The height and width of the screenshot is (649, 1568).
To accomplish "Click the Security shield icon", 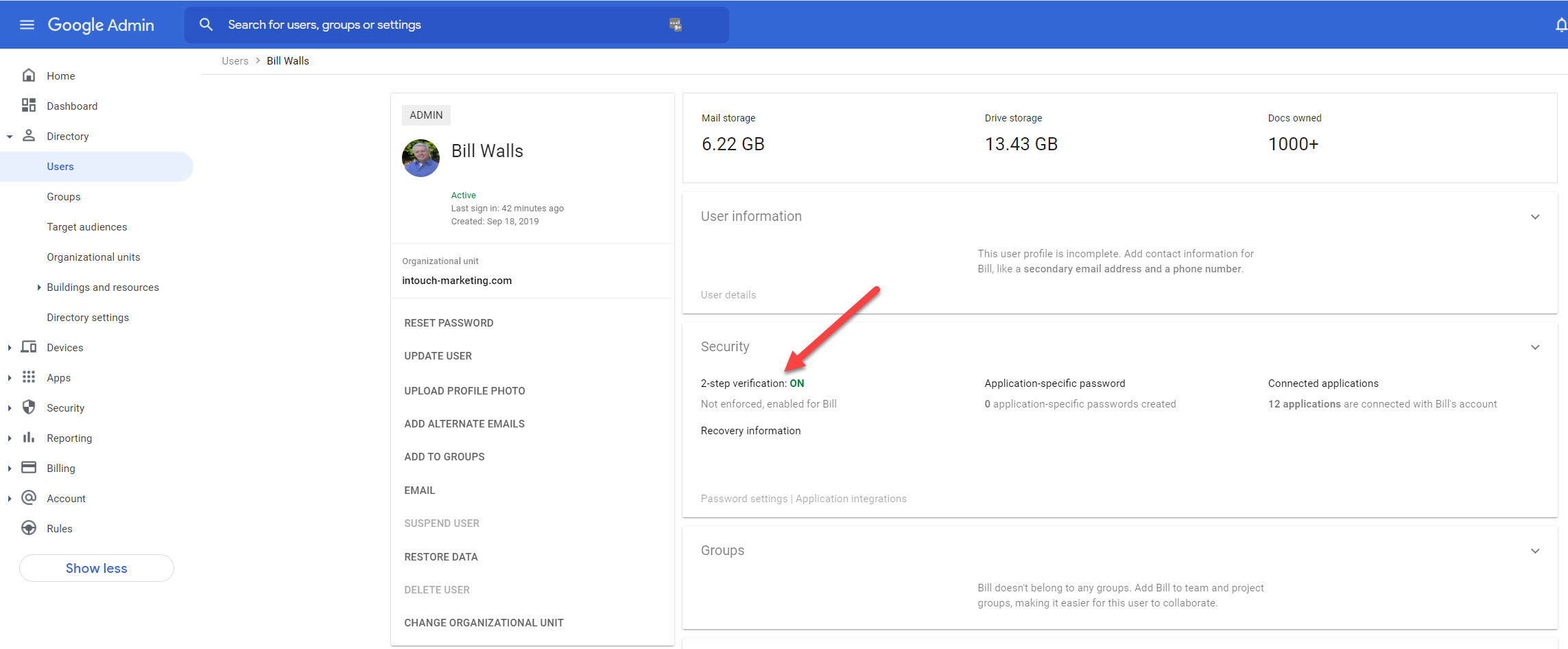I will point(29,408).
